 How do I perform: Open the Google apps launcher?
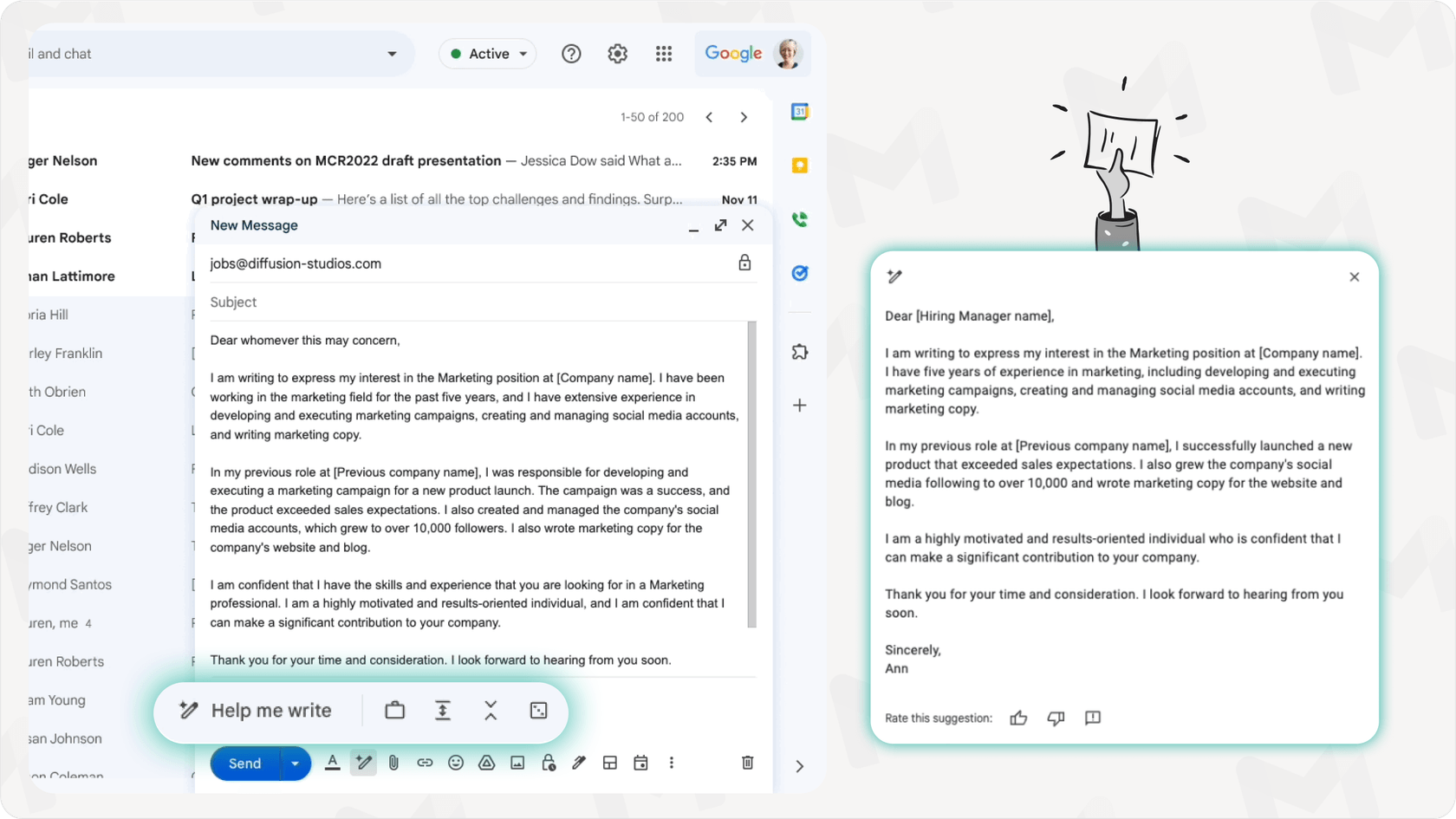pos(664,53)
